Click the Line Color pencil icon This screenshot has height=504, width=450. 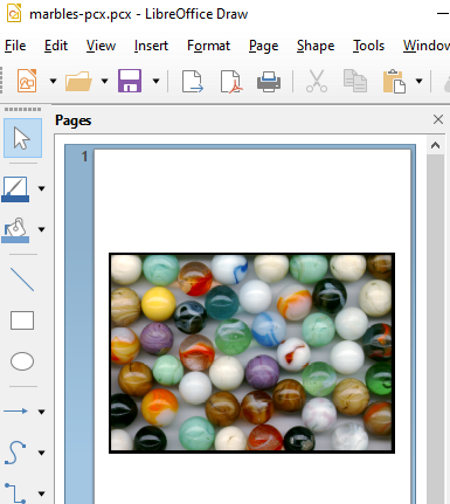pos(15,189)
